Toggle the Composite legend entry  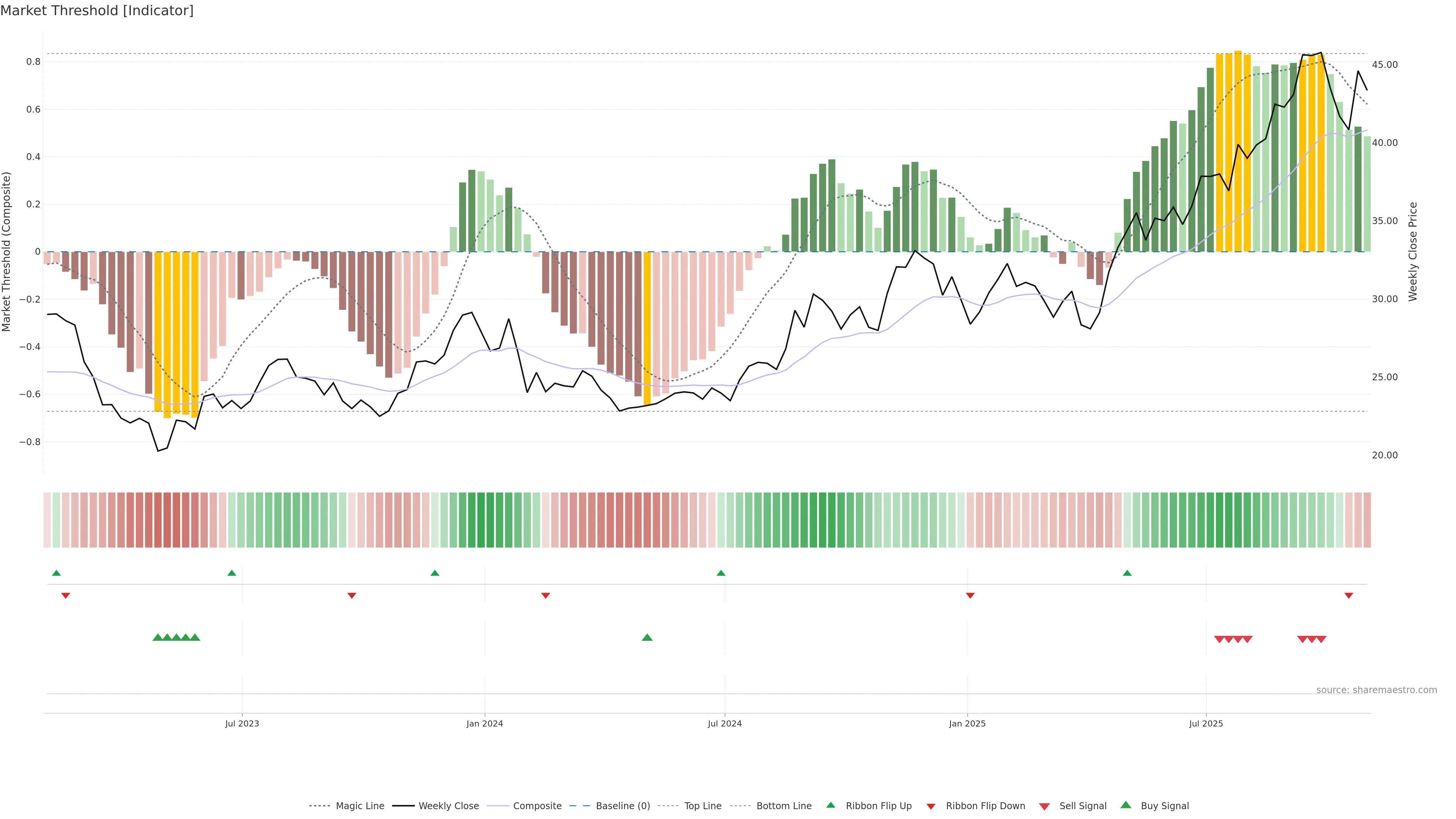(x=537, y=806)
